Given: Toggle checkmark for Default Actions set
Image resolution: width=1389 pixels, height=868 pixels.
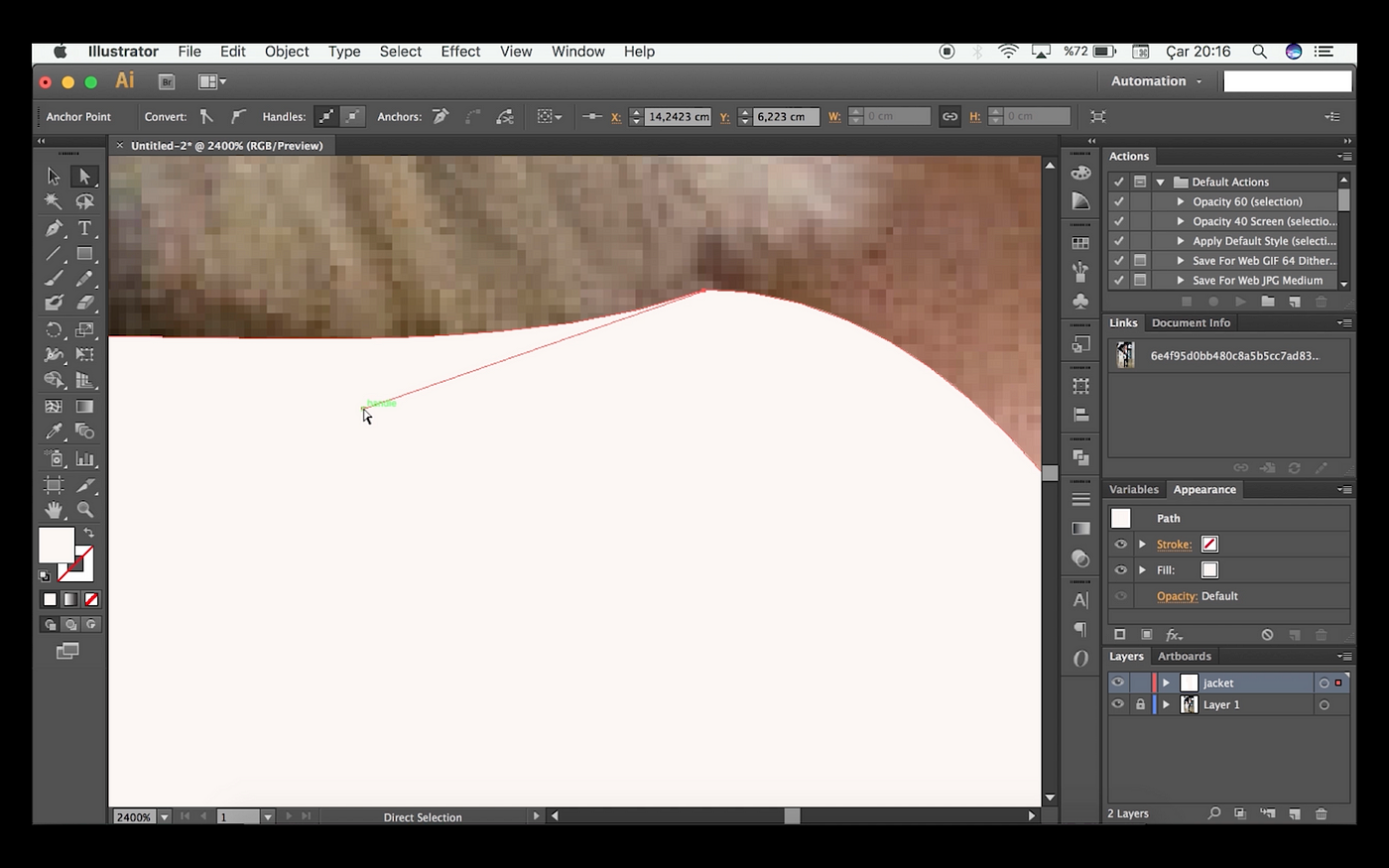Looking at the screenshot, I should [x=1118, y=182].
